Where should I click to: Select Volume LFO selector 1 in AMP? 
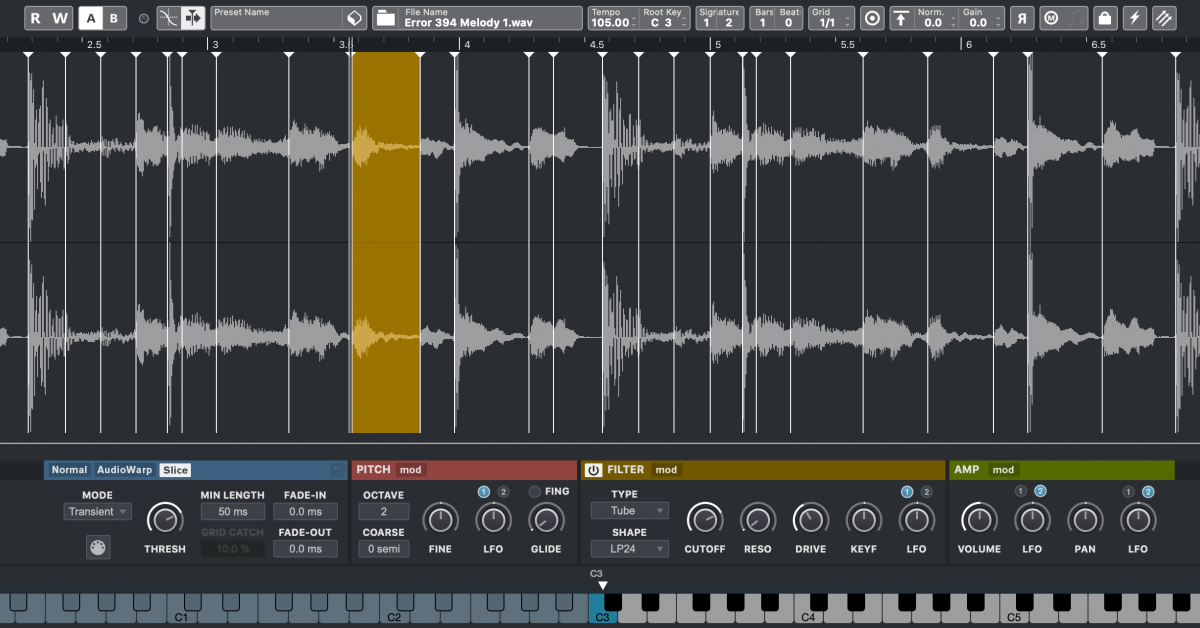tap(1020, 491)
